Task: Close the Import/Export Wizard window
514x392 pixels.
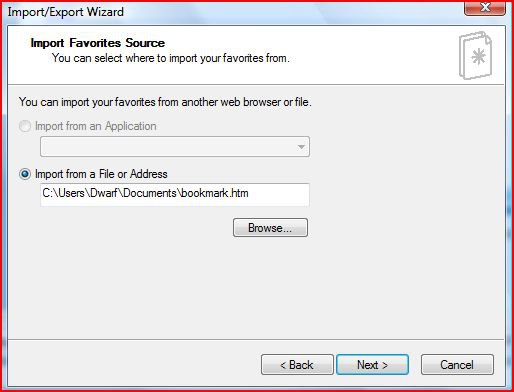Action: [x=485, y=7]
